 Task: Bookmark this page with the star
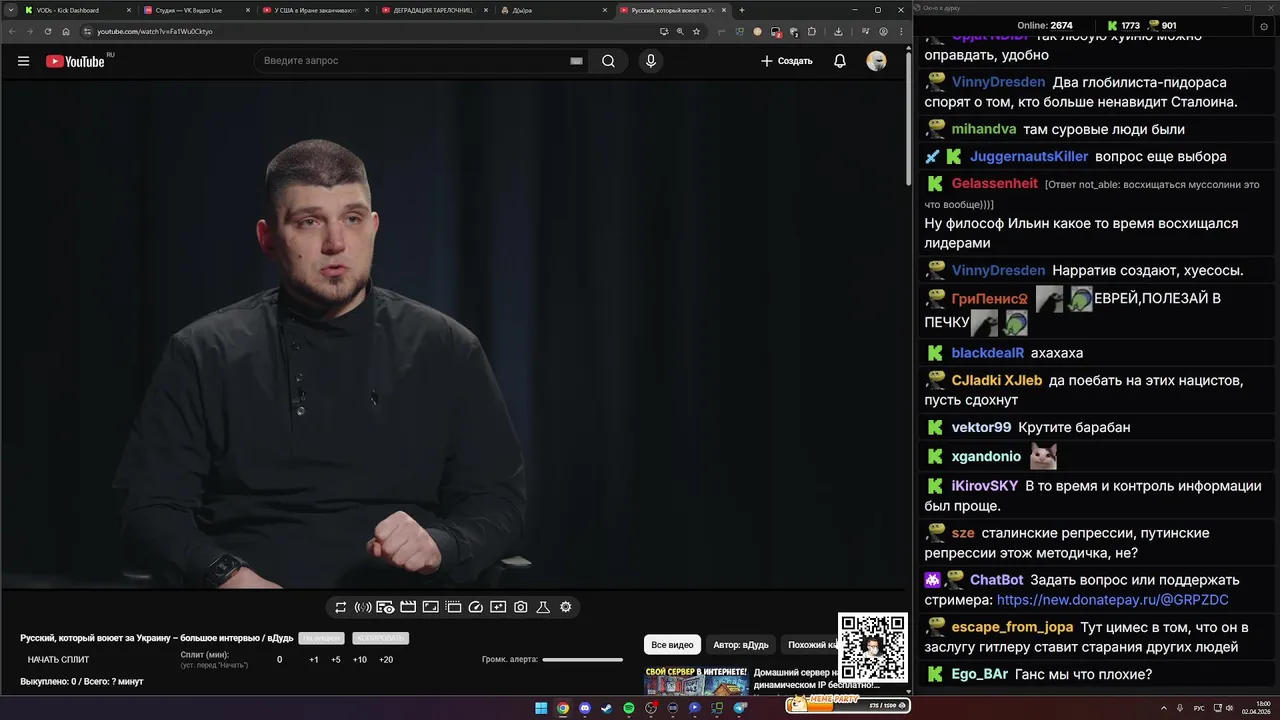click(x=697, y=31)
